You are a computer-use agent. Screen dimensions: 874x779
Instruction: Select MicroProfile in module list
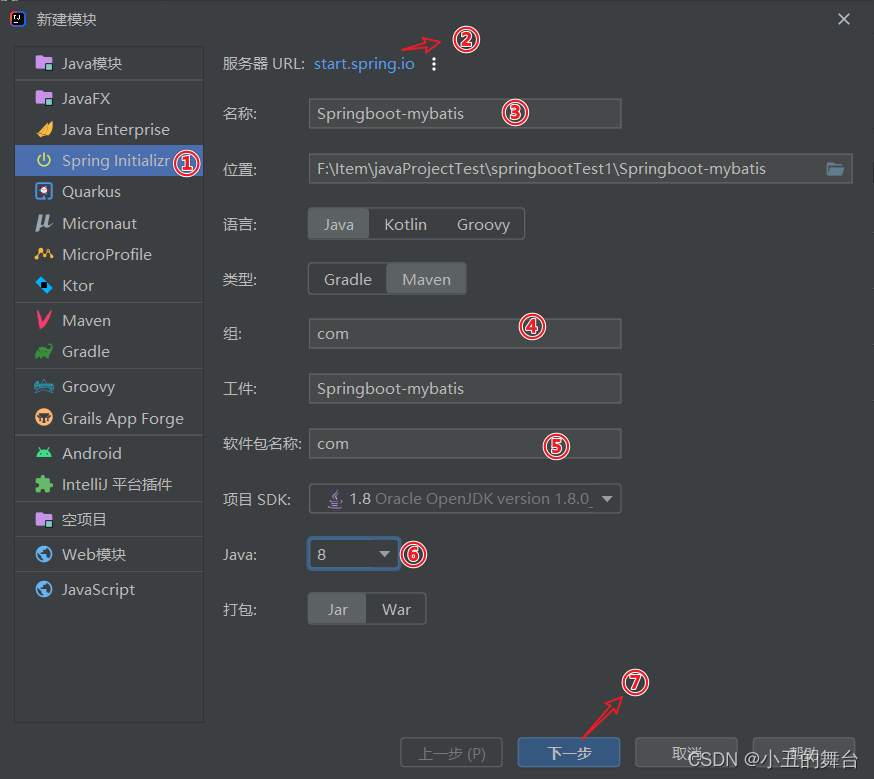click(x=109, y=254)
